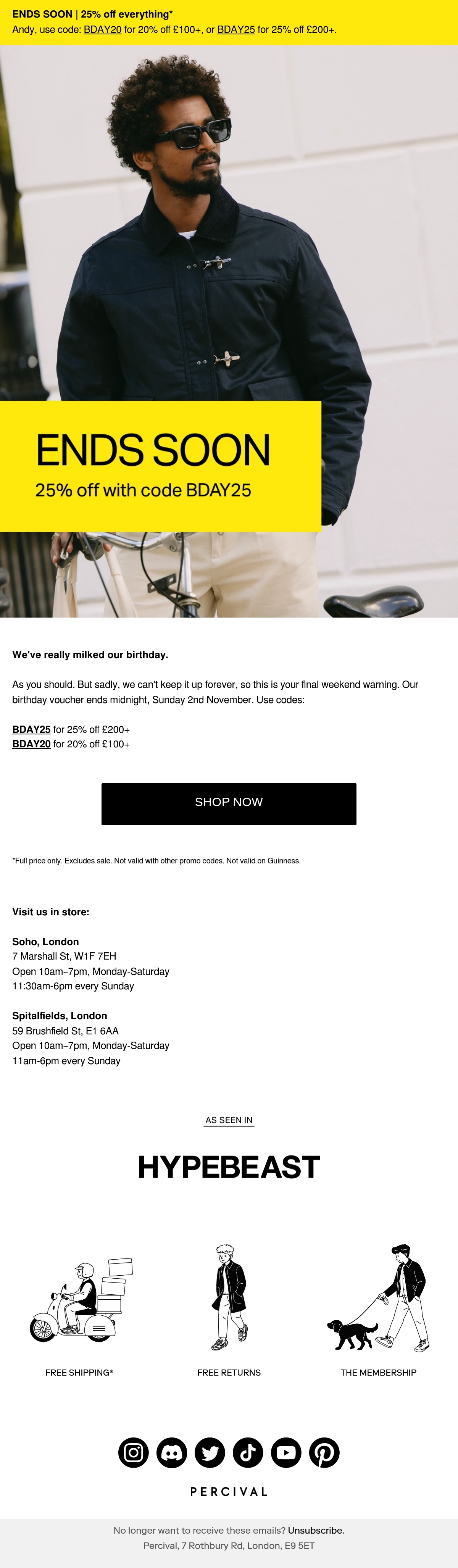The width and height of the screenshot is (458, 1568).
Task: Click the PERCIVAL footer logo
Action: pyautogui.click(x=229, y=1491)
